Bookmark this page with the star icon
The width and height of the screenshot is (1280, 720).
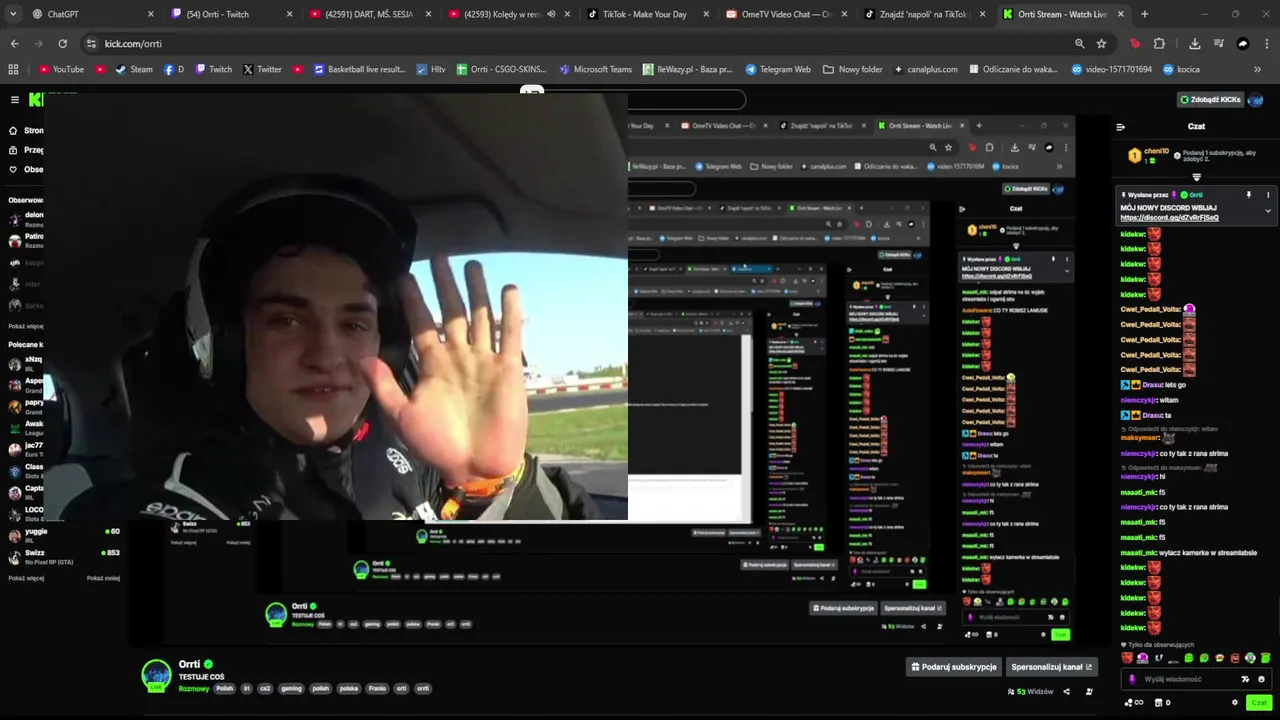tap(1101, 44)
